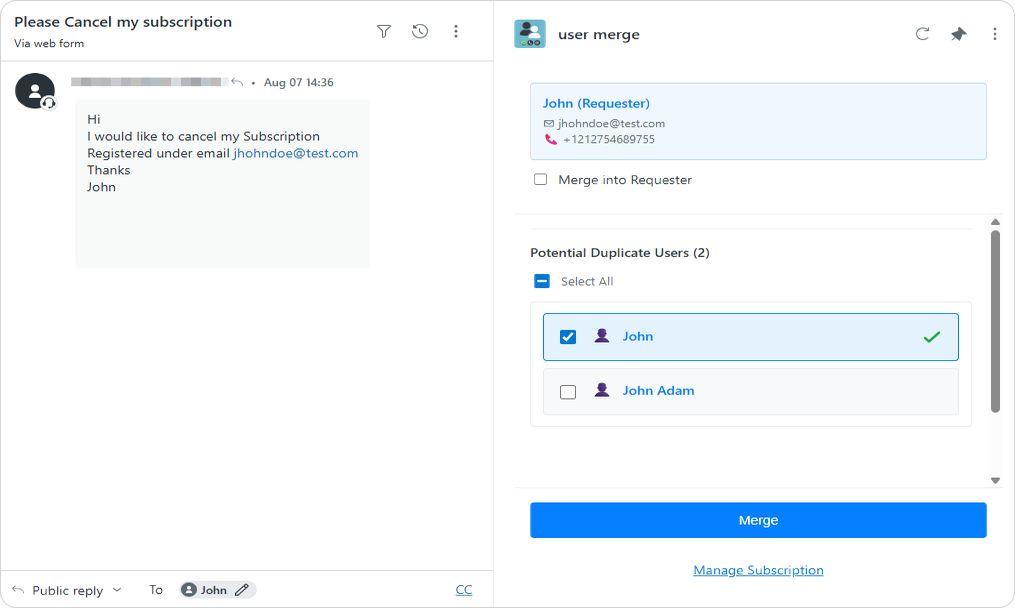The height and width of the screenshot is (608, 1015).
Task: Click the CC link in reply bar
Action: click(464, 590)
